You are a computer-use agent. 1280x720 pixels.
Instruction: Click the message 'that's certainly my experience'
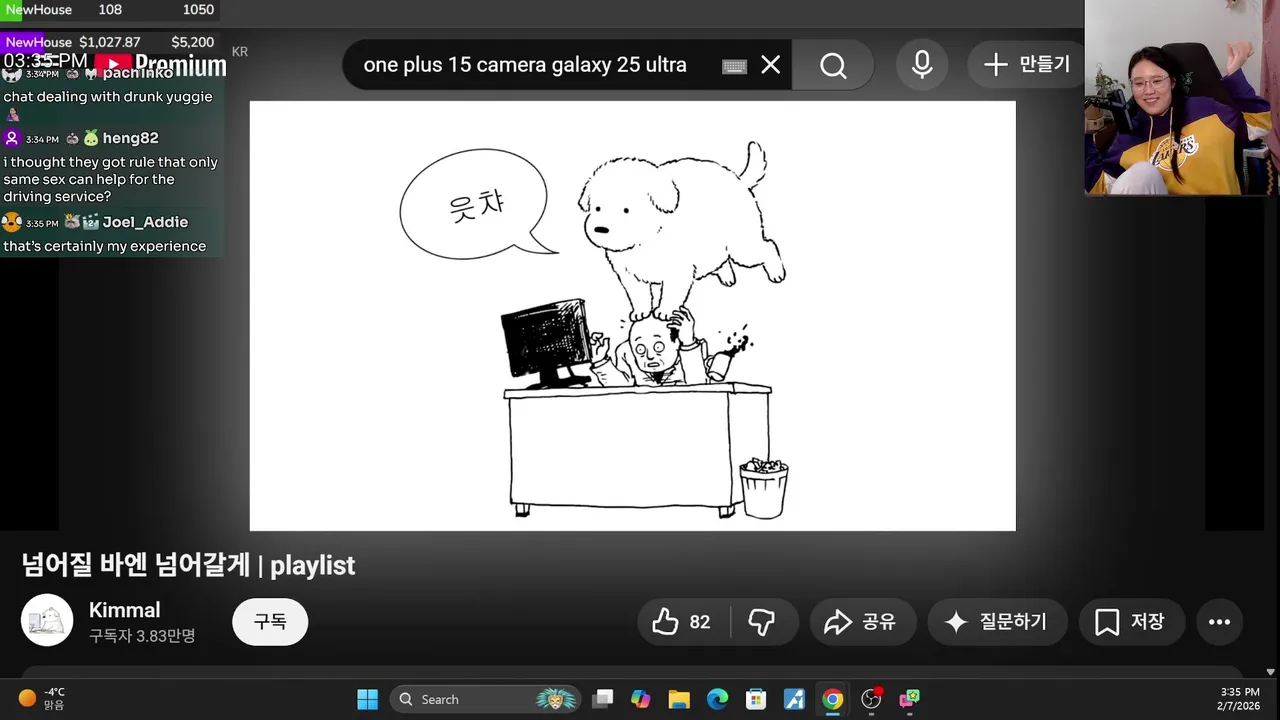click(x=105, y=246)
